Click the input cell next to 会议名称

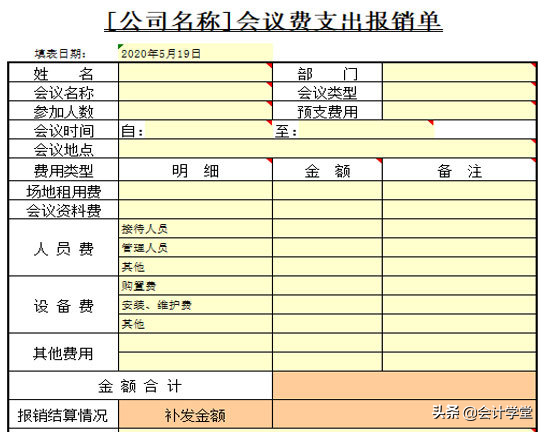[x=195, y=92]
